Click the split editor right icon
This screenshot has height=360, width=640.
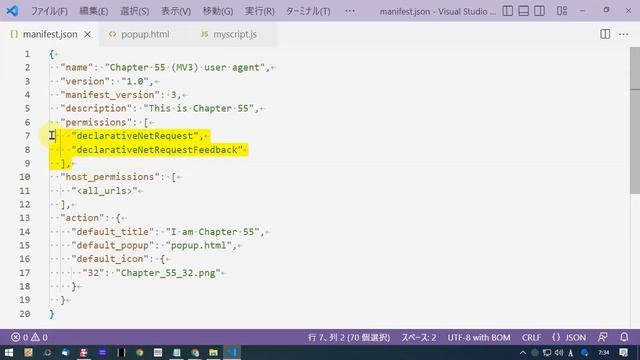tap(605, 34)
